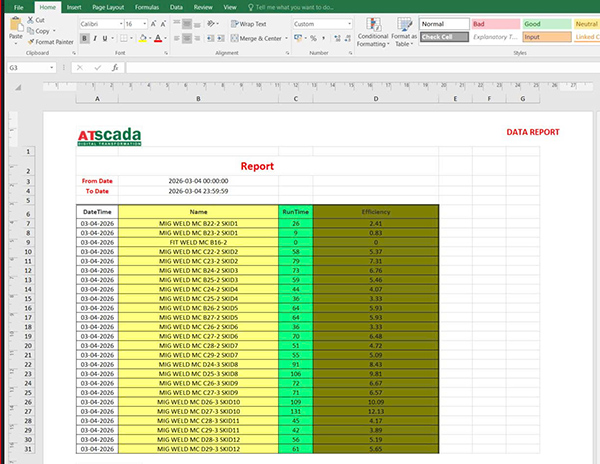This screenshot has height=464, width=600.
Task: Toggle Bold formatting
Action: click(x=84, y=39)
